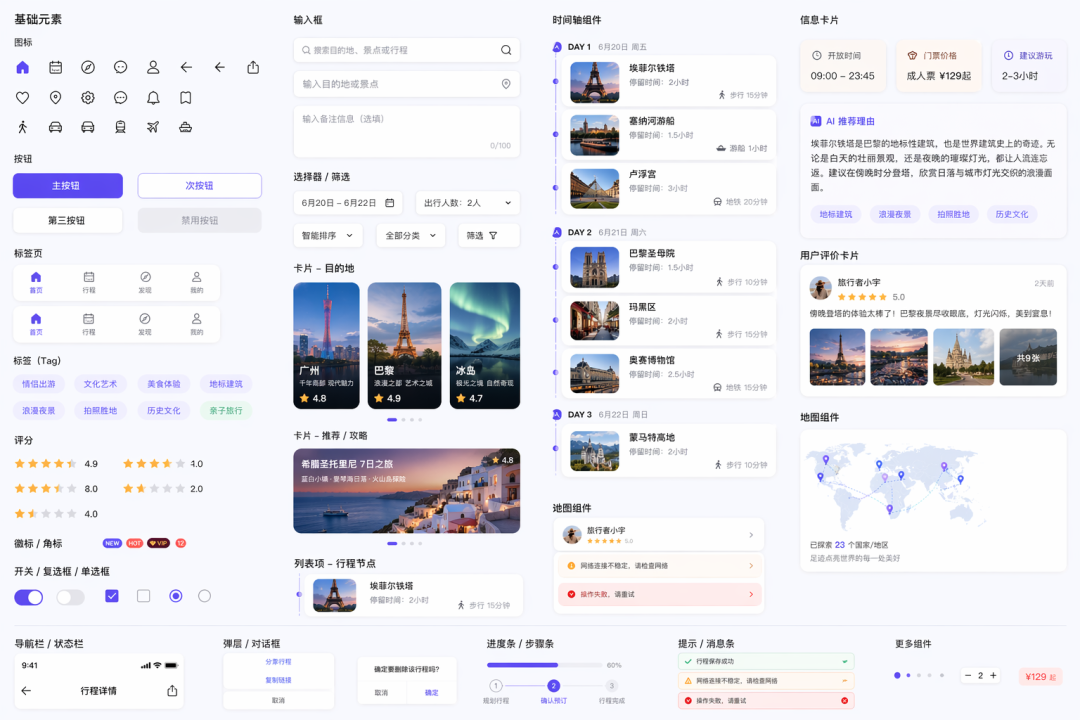Click the bookmark icon
The image size is (1080, 720).
[x=185, y=98]
